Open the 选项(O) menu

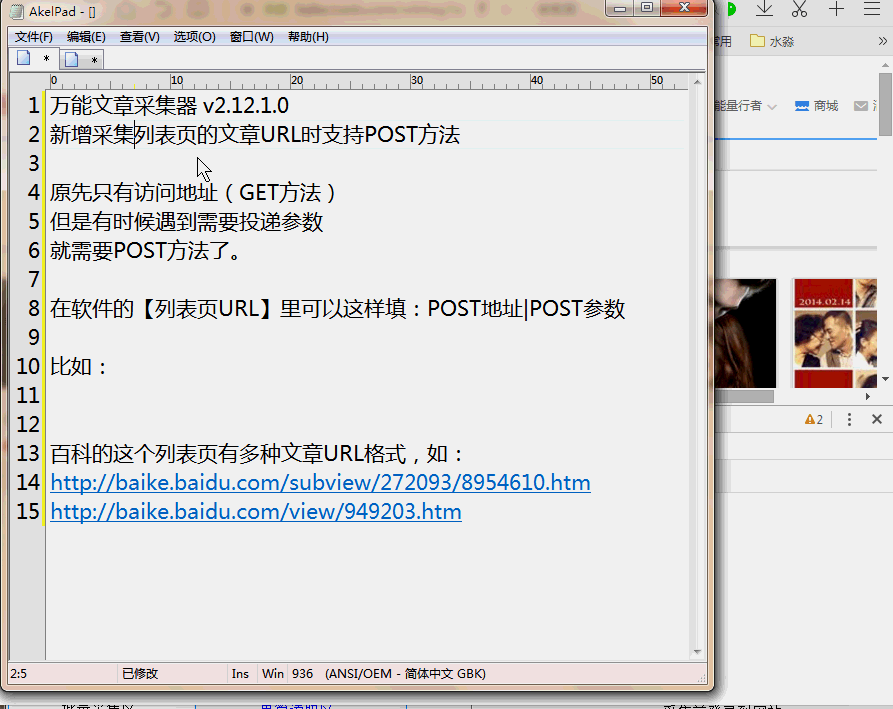point(194,37)
